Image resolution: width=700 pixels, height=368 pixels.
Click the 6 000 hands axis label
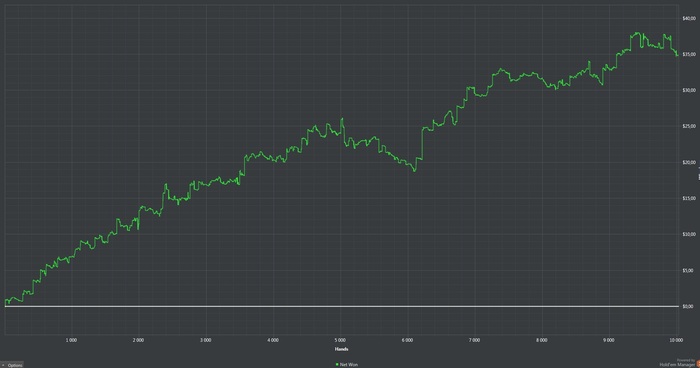coord(407,340)
